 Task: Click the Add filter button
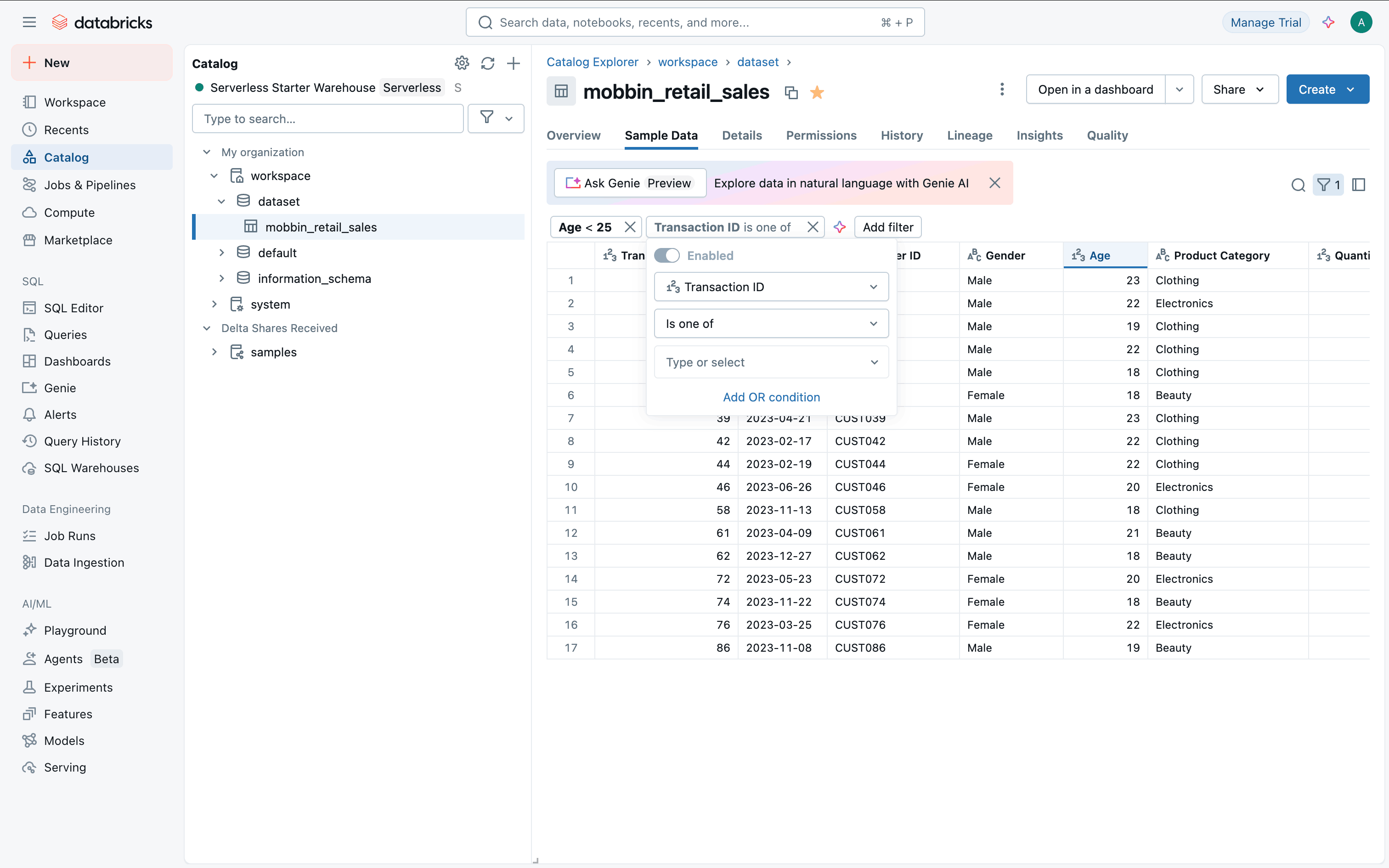[x=887, y=227]
